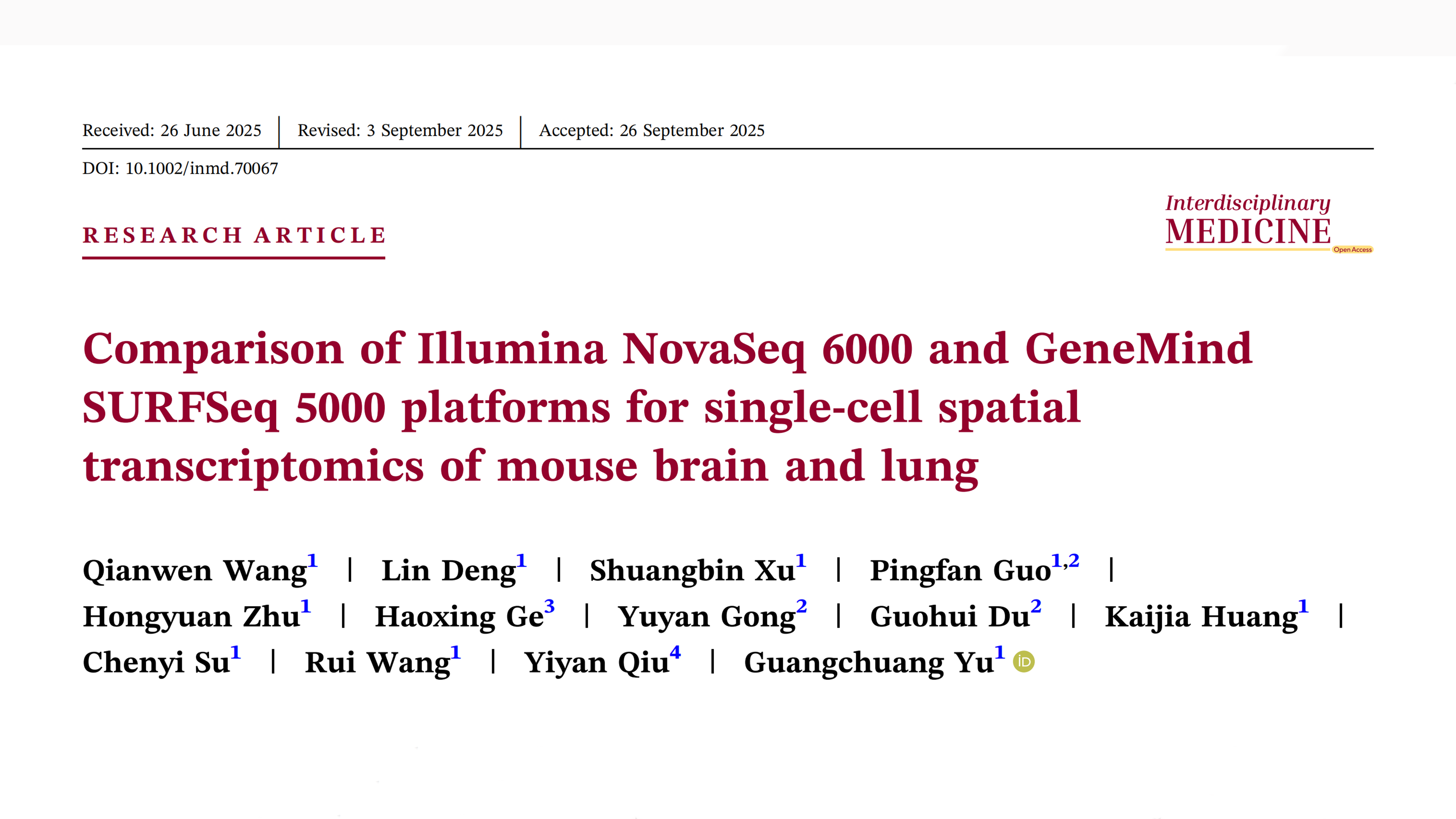Click the ORCID iD icon after Guangchuang Yu
Screen dimensions: 1456x819
pos(1024,661)
